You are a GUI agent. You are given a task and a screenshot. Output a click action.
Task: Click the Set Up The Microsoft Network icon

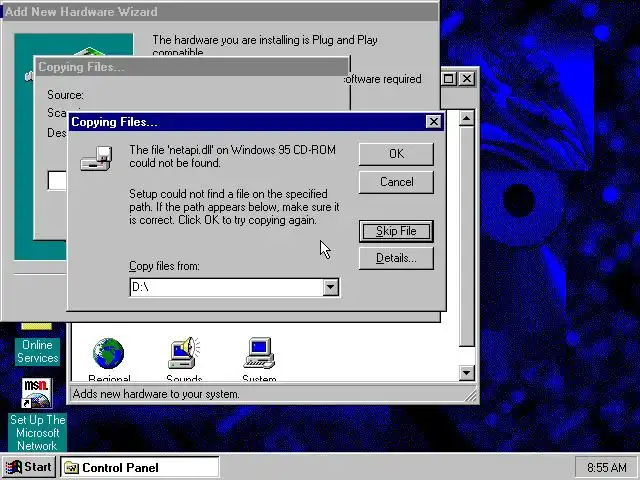click(x=37, y=414)
